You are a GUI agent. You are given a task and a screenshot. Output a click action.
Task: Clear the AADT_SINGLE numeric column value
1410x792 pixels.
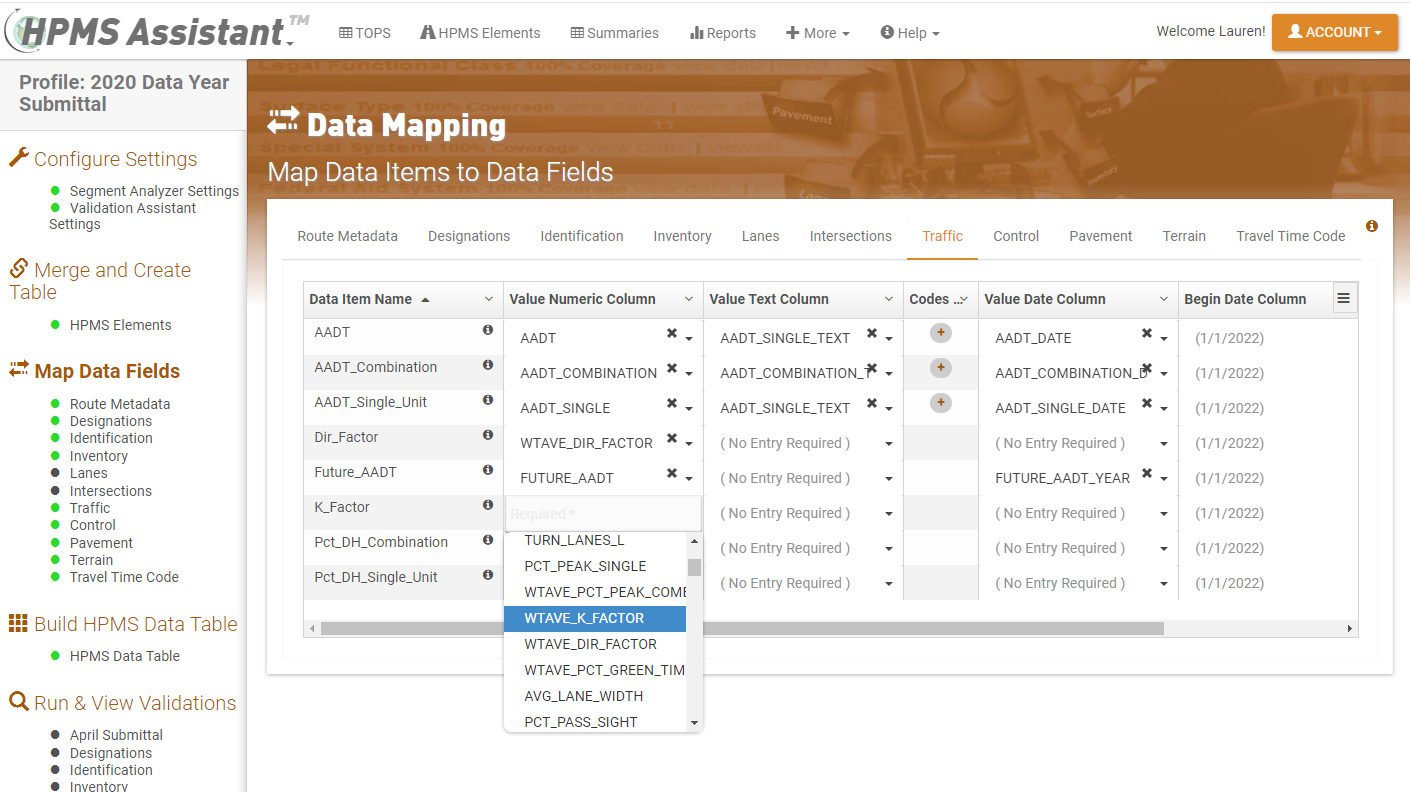coord(672,404)
